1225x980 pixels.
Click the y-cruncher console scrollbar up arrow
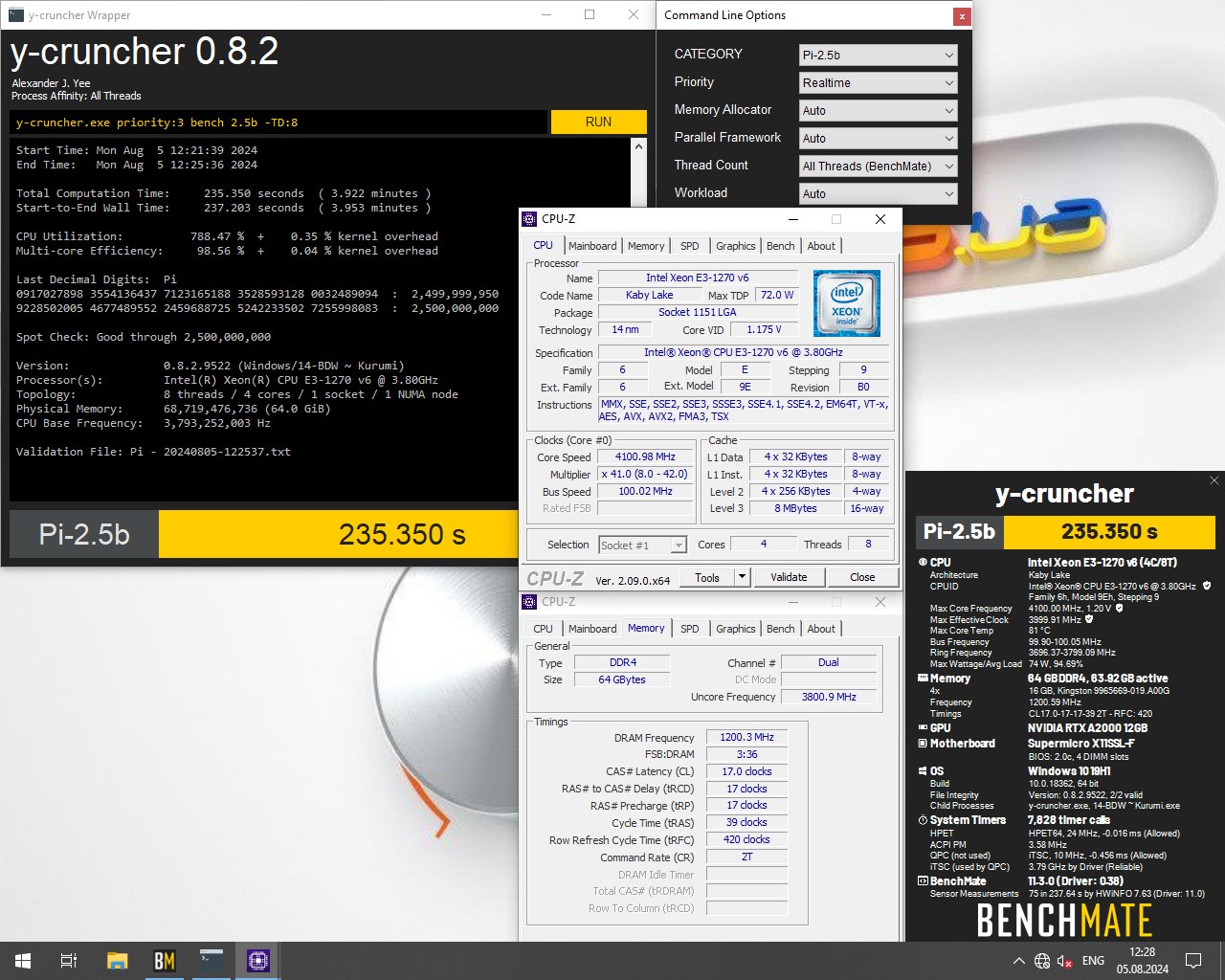[639, 146]
